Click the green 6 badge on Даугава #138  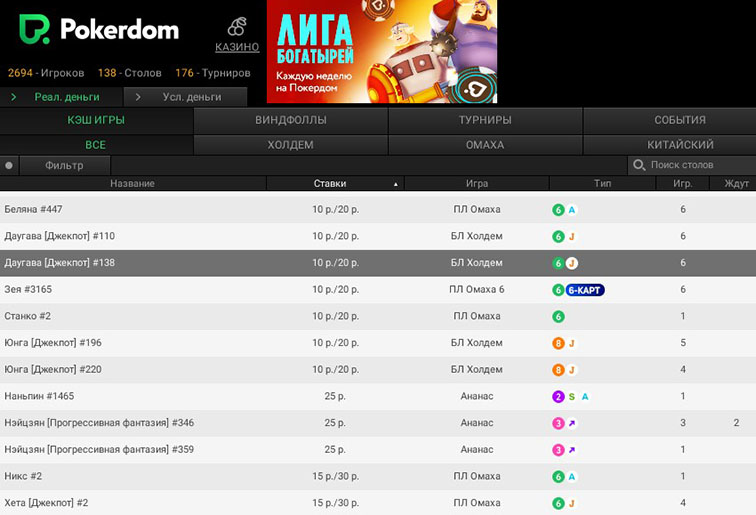tap(558, 263)
